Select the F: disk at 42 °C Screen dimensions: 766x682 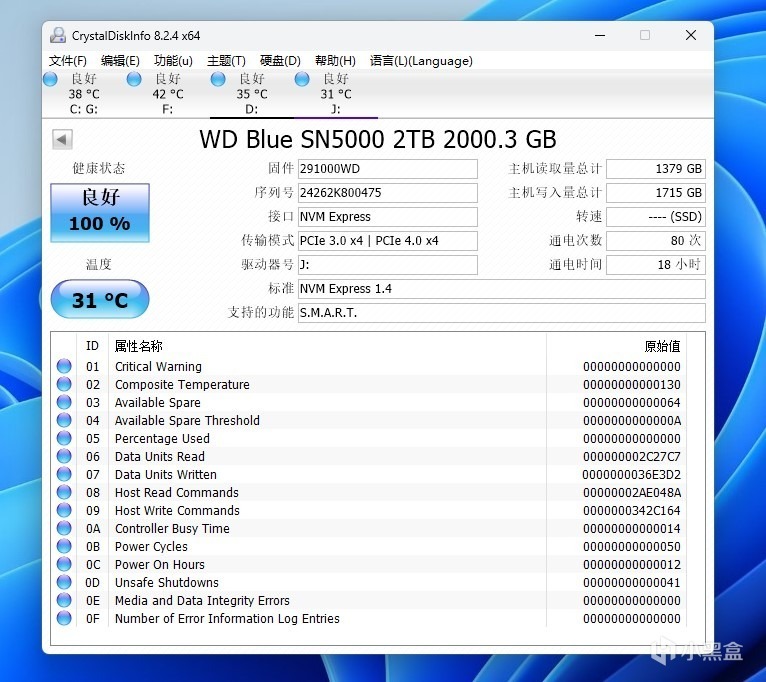tap(168, 94)
